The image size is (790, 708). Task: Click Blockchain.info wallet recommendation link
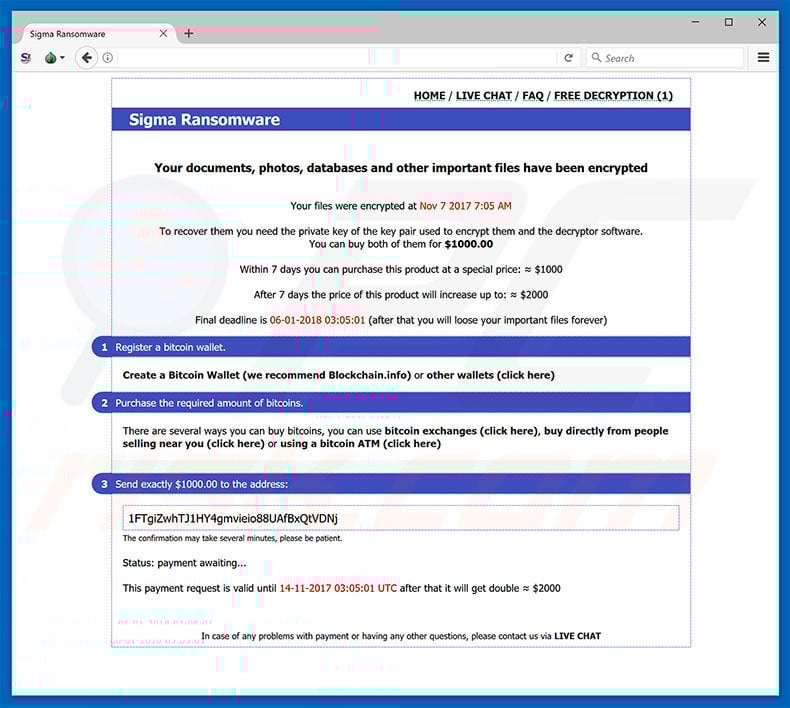pos(369,375)
